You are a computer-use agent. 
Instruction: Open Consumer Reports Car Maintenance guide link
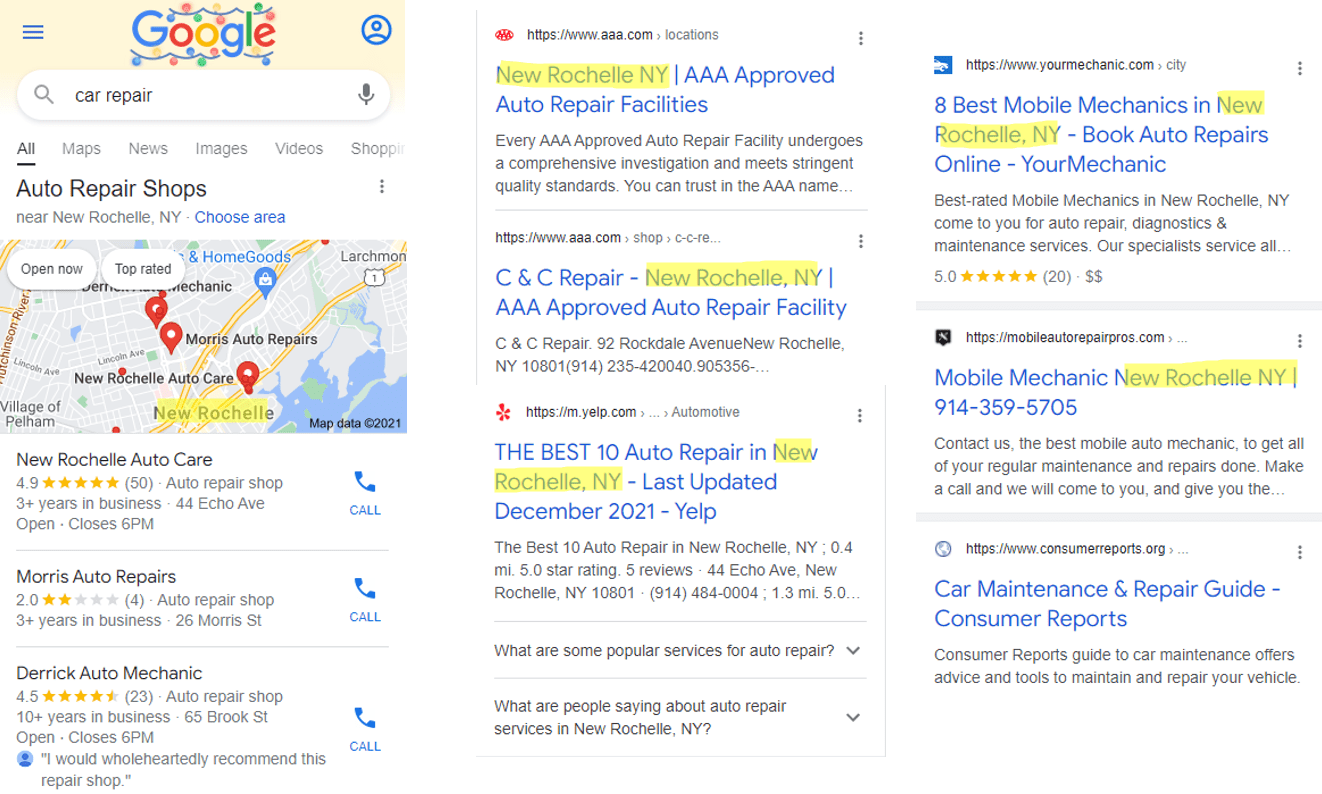coord(1107,604)
